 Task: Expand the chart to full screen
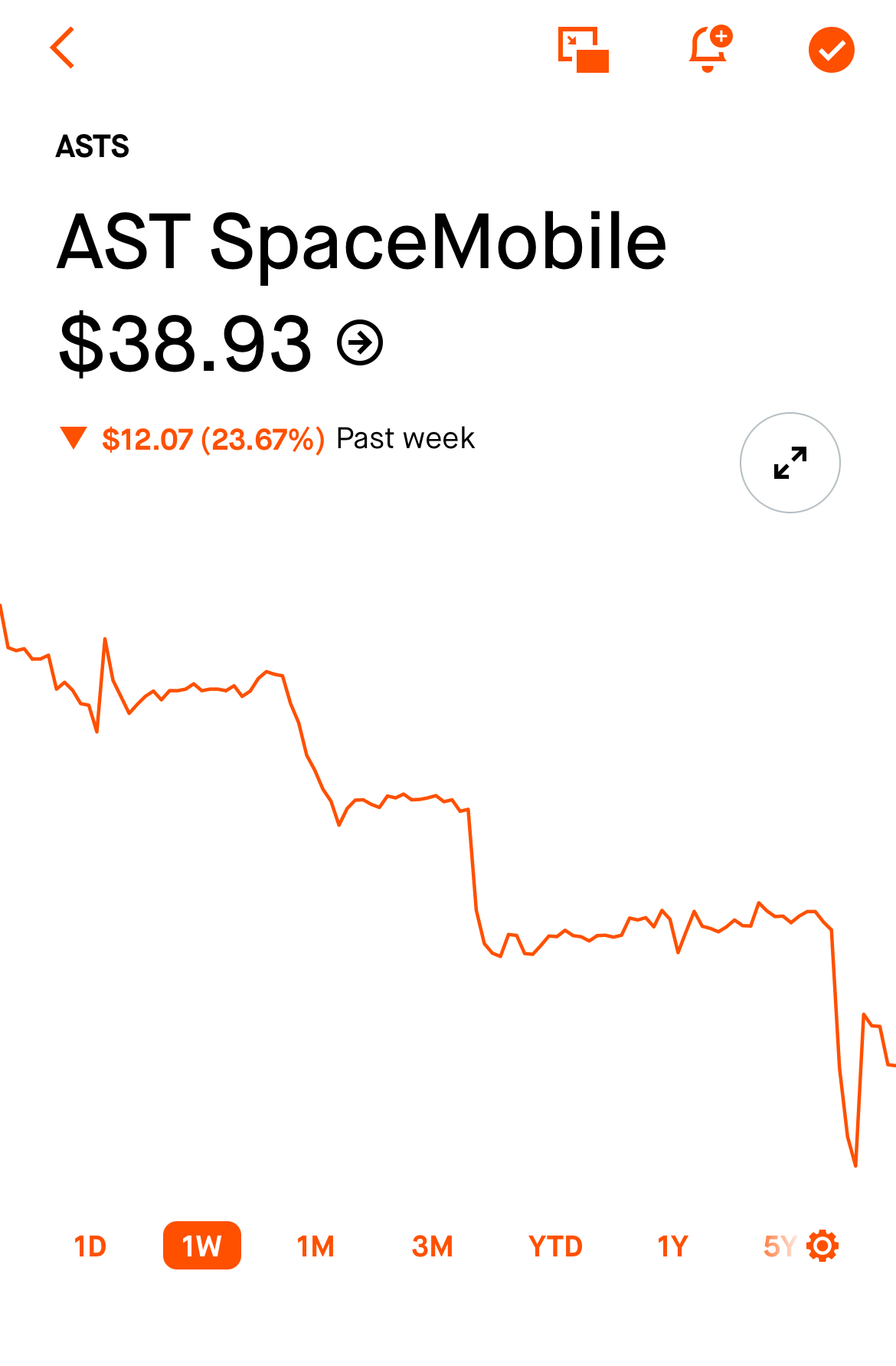click(790, 463)
